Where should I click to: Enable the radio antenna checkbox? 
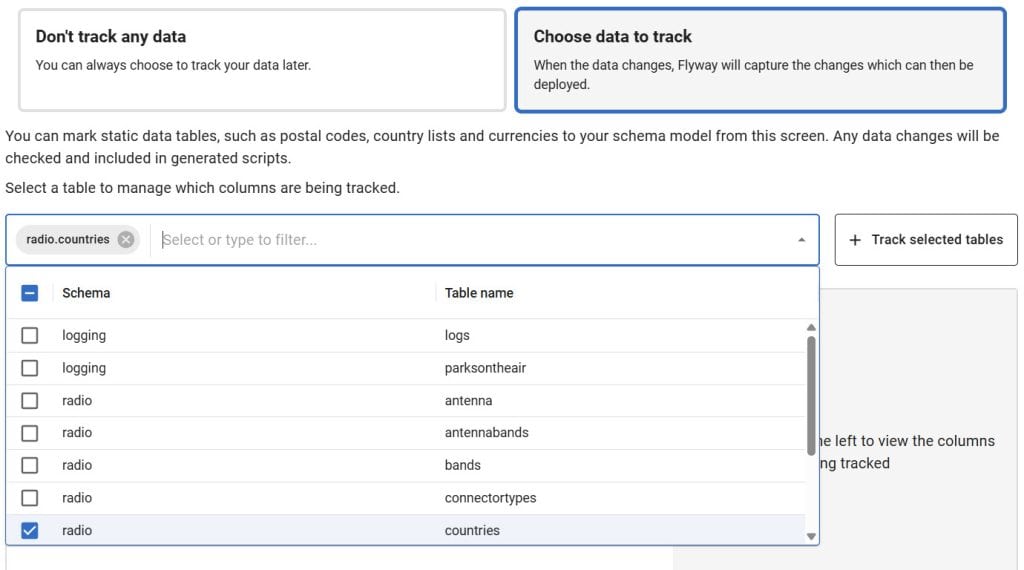tap(30, 401)
